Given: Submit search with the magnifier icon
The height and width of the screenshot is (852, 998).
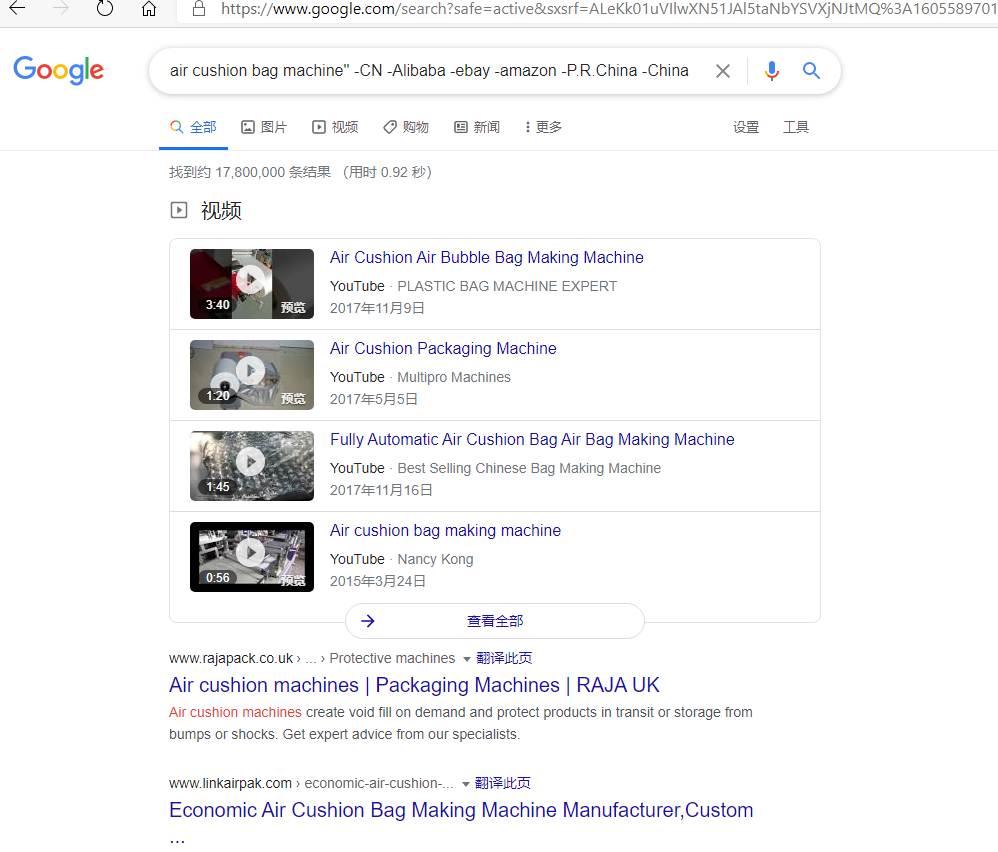Looking at the screenshot, I should click(x=811, y=71).
